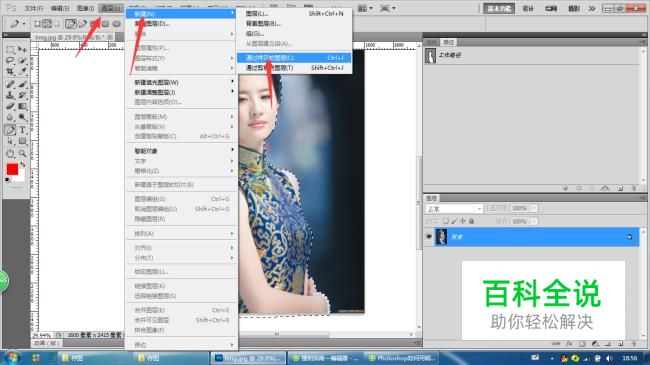Toggle visibility eye of background layer

[429, 237]
